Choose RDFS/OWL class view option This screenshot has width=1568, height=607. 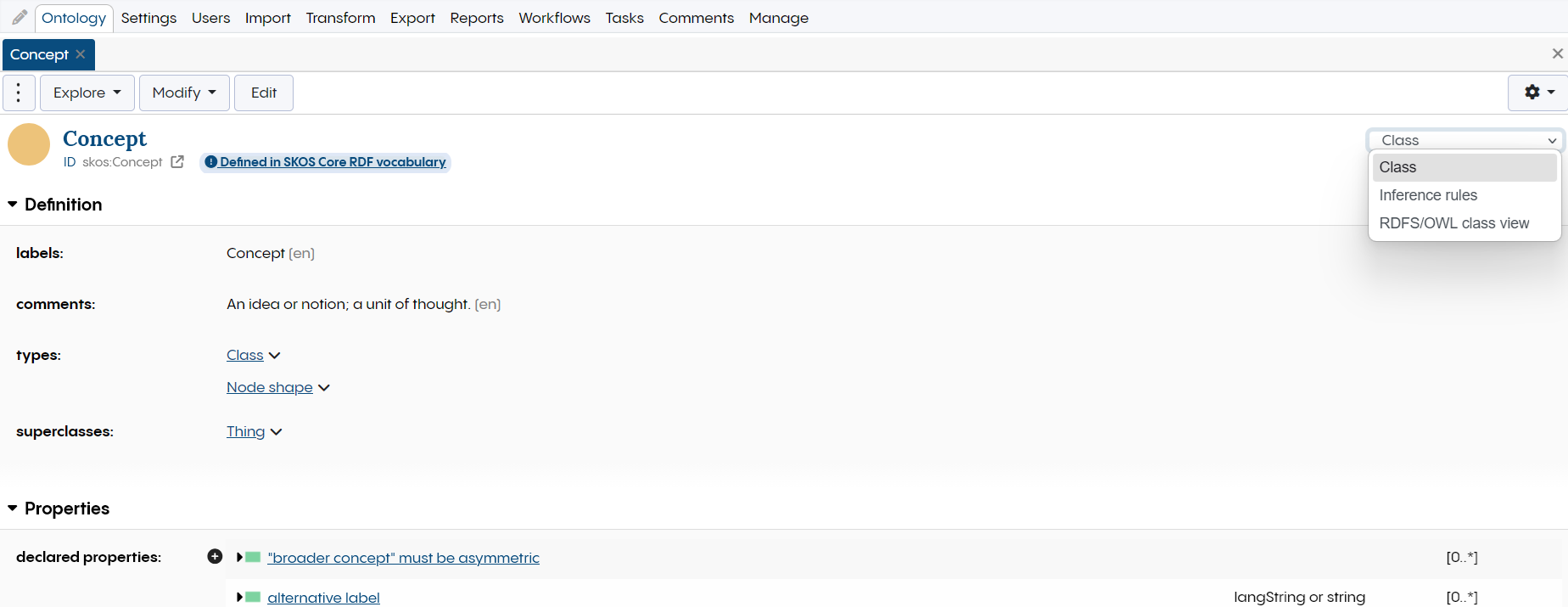1453,223
